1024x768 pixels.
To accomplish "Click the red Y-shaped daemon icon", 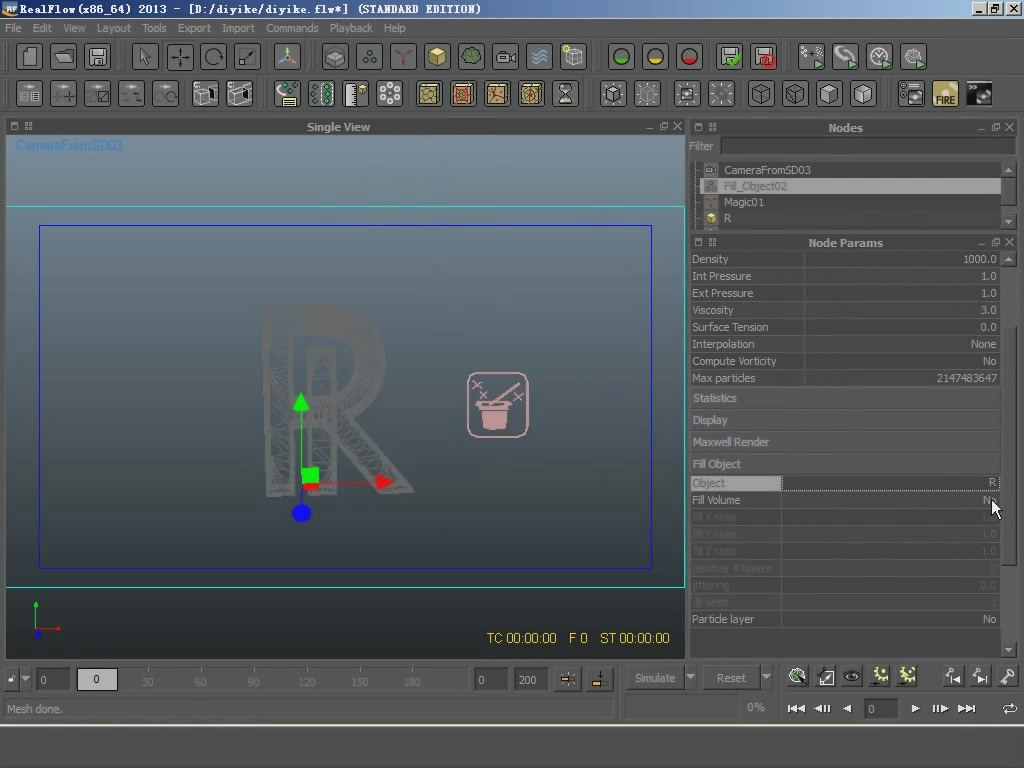I will (x=403, y=57).
